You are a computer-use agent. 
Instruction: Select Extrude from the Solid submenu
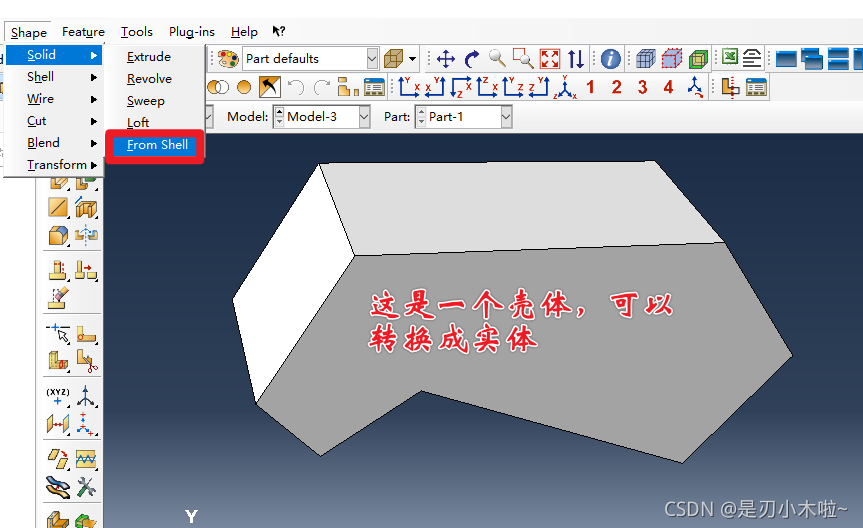click(x=149, y=57)
